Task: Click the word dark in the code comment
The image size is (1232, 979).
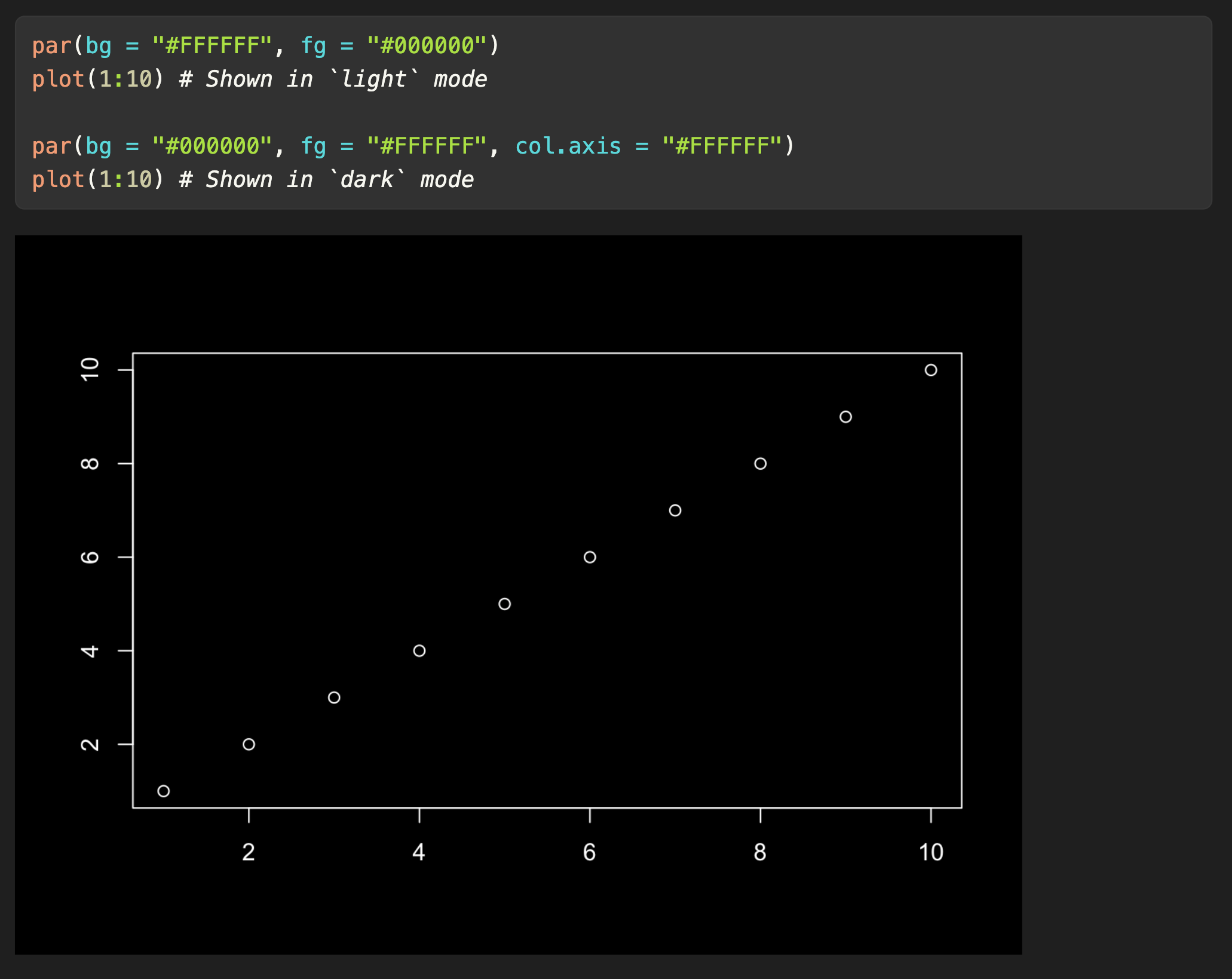Action: (367, 179)
